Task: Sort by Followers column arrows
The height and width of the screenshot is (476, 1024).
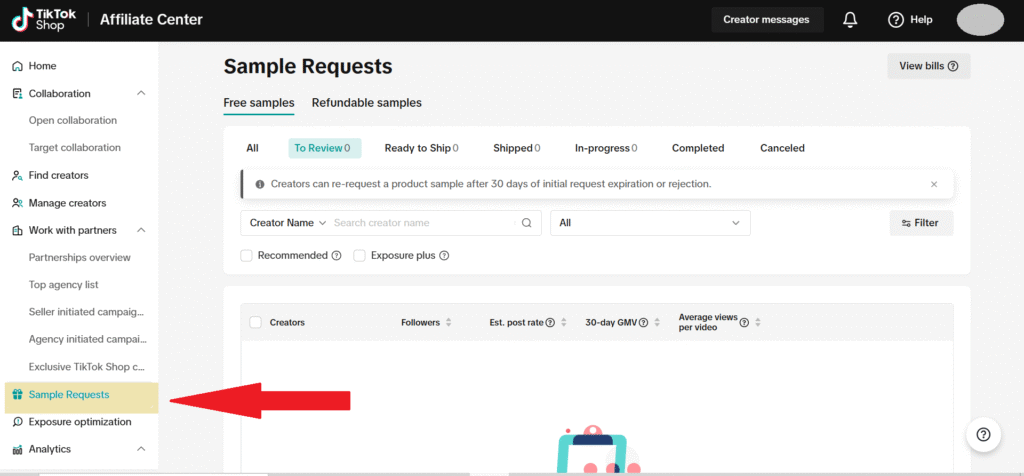Action: pyautogui.click(x=448, y=323)
